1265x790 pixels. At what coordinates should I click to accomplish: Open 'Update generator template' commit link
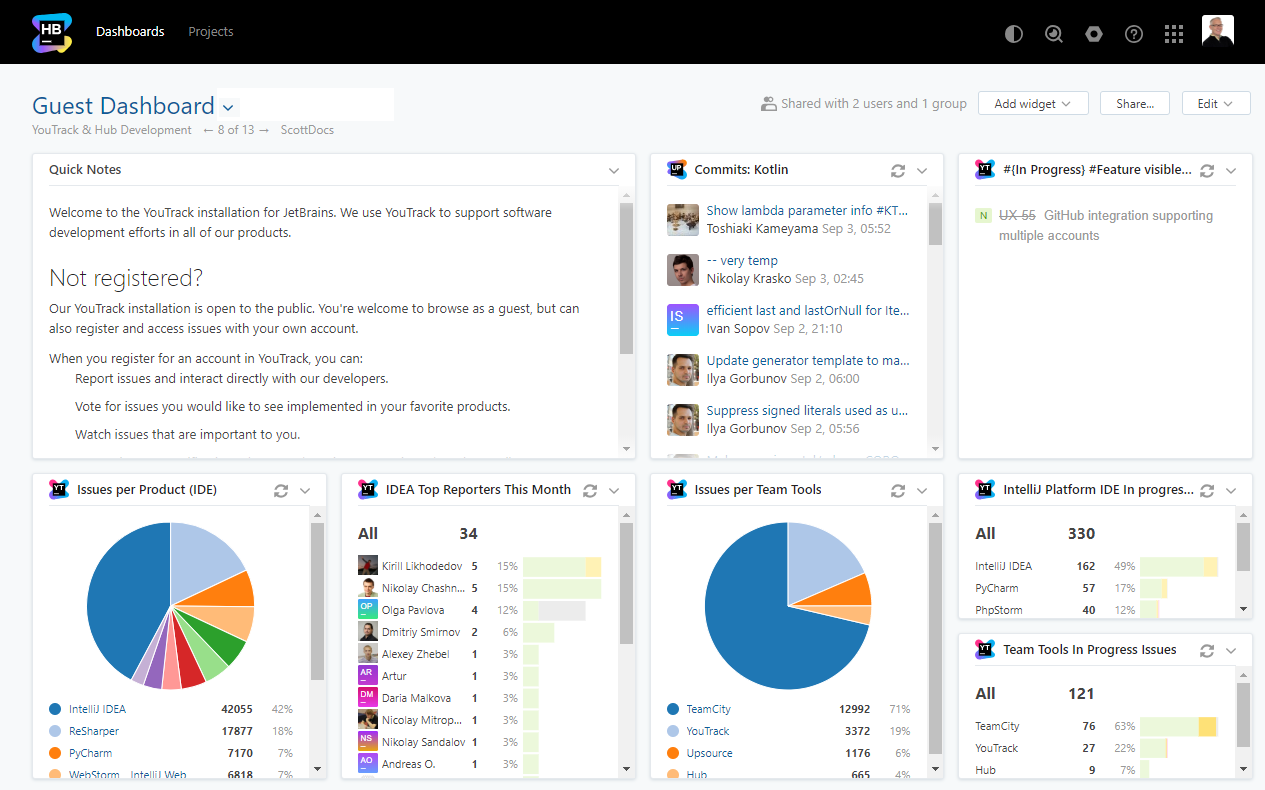[808, 361]
